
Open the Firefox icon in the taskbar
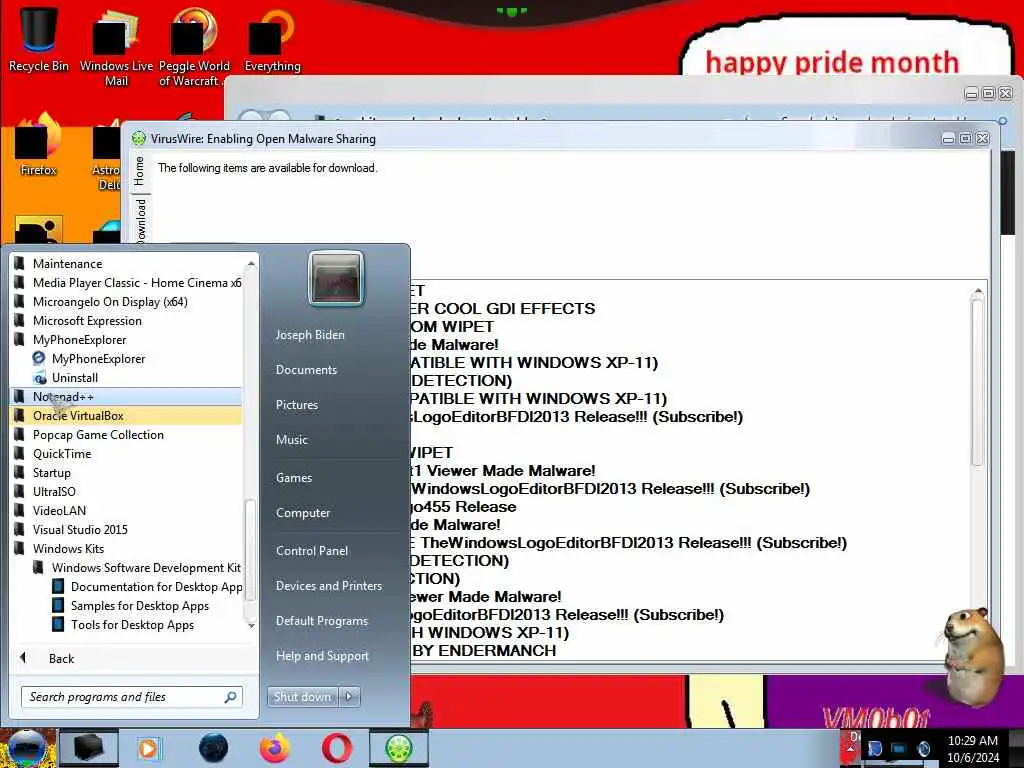tap(275, 748)
